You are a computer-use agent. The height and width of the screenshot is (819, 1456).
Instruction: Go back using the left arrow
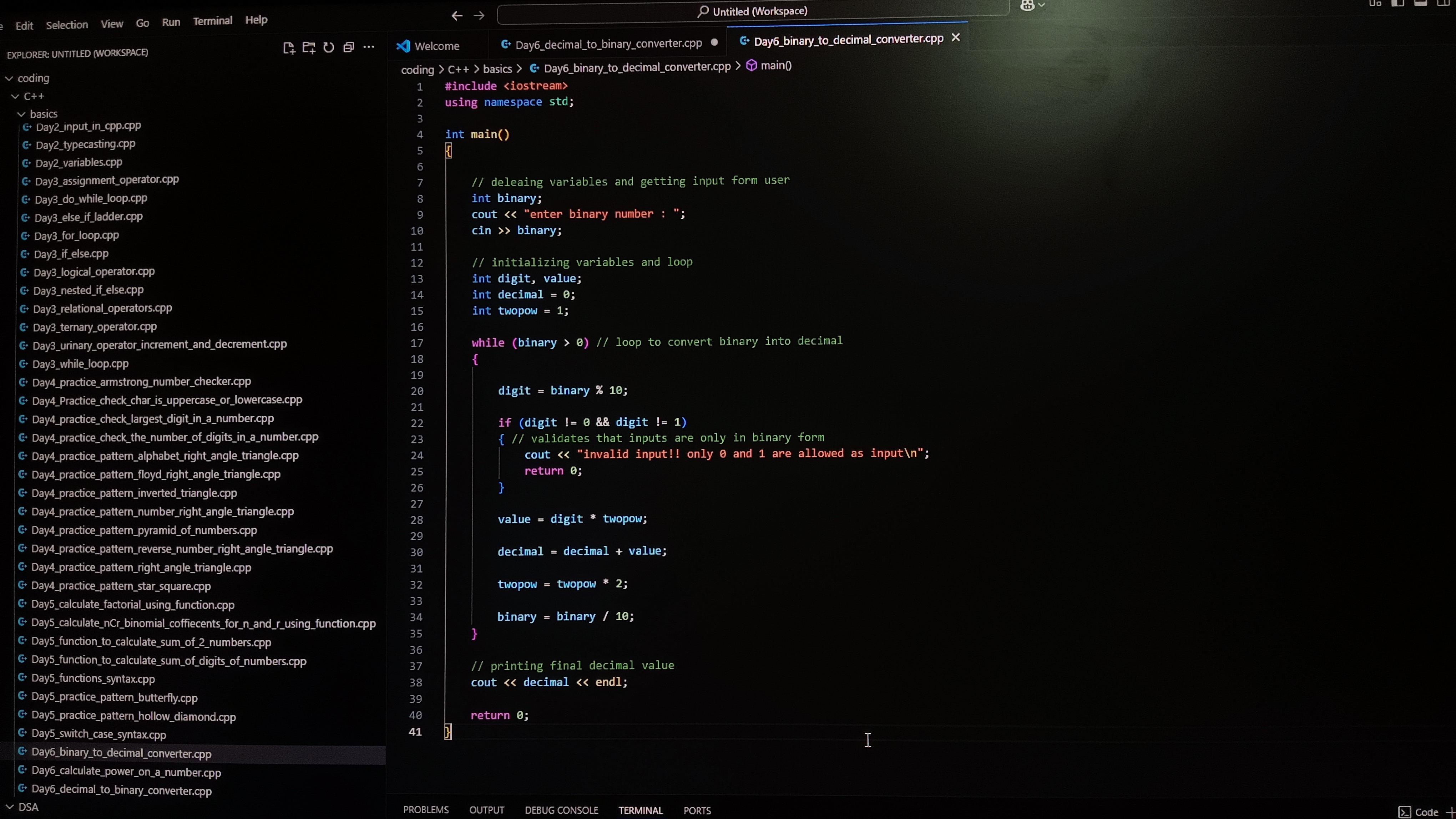pyautogui.click(x=457, y=16)
